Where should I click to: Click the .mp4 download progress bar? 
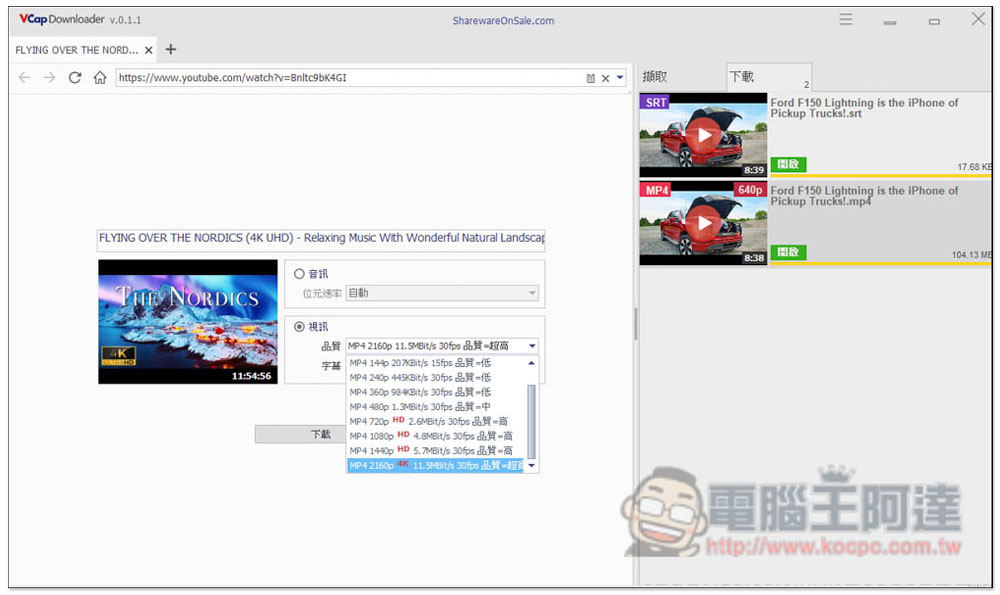(x=880, y=263)
